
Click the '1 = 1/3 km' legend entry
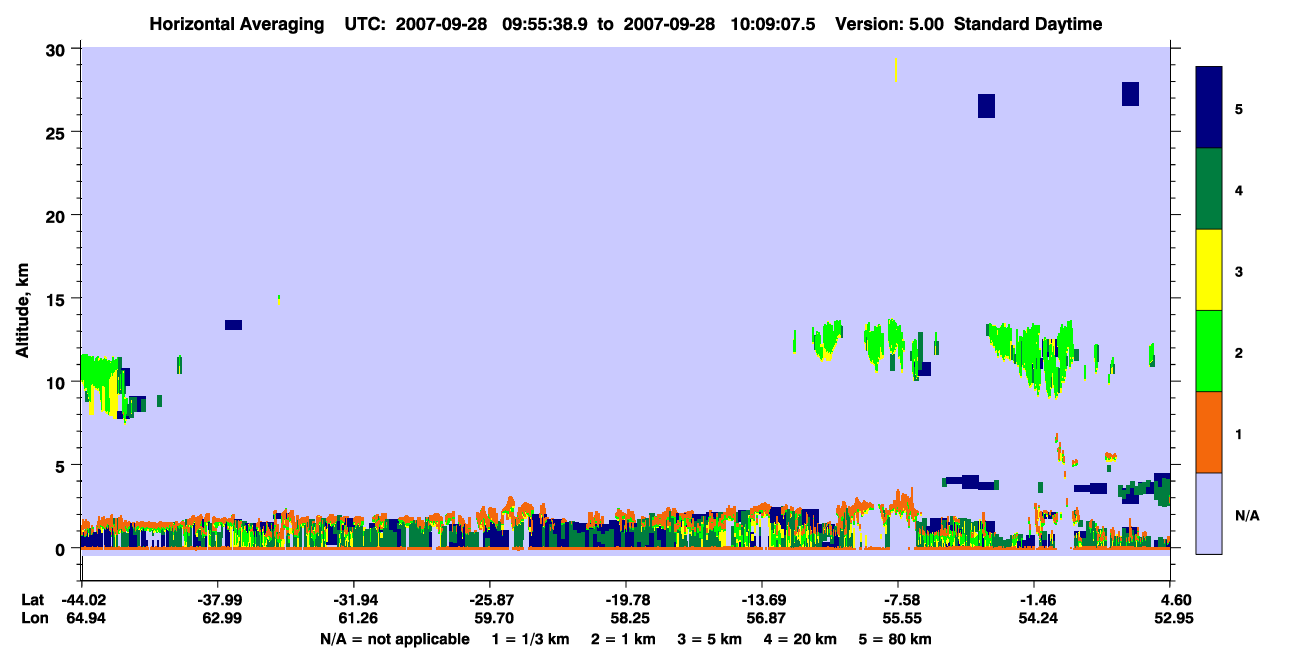(529, 639)
